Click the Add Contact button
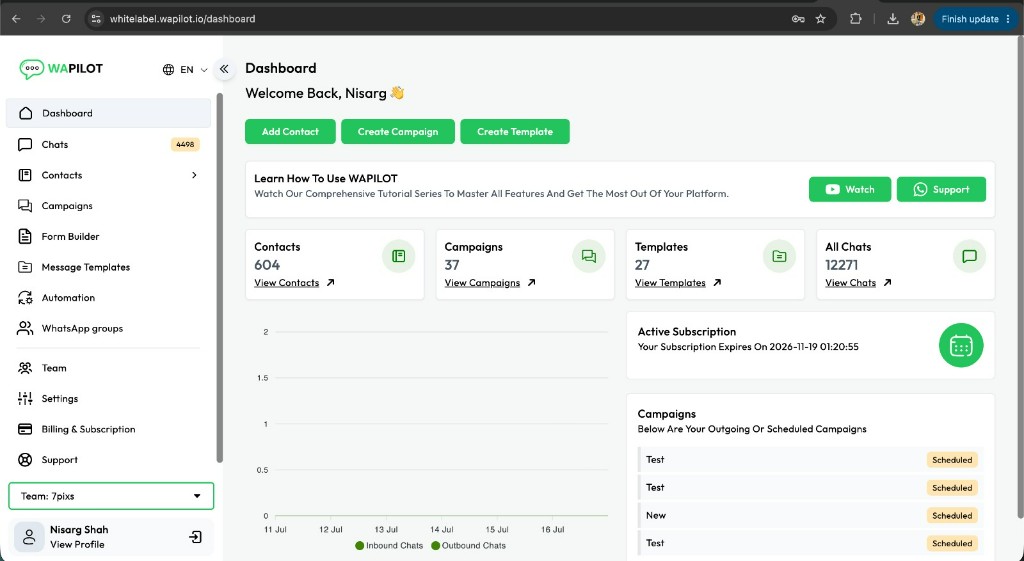The height and width of the screenshot is (561, 1024). 290,131
